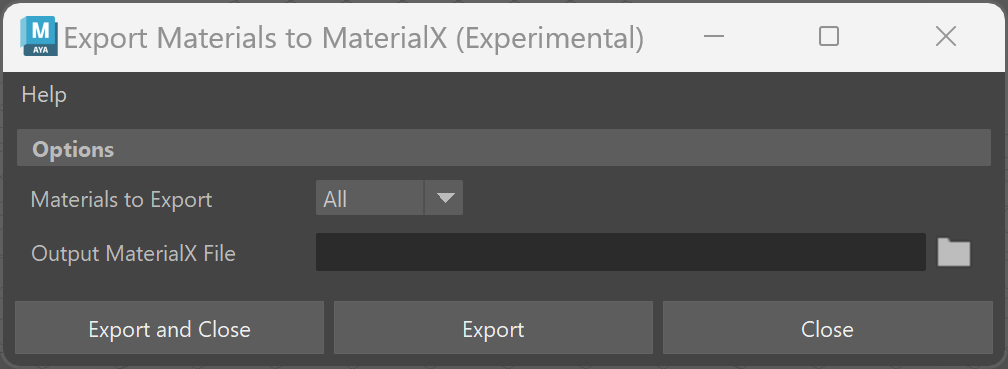Click the Export and Close button
Image resolution: width=1008 pixels, height=369 pixels.
tap(170, 328)
